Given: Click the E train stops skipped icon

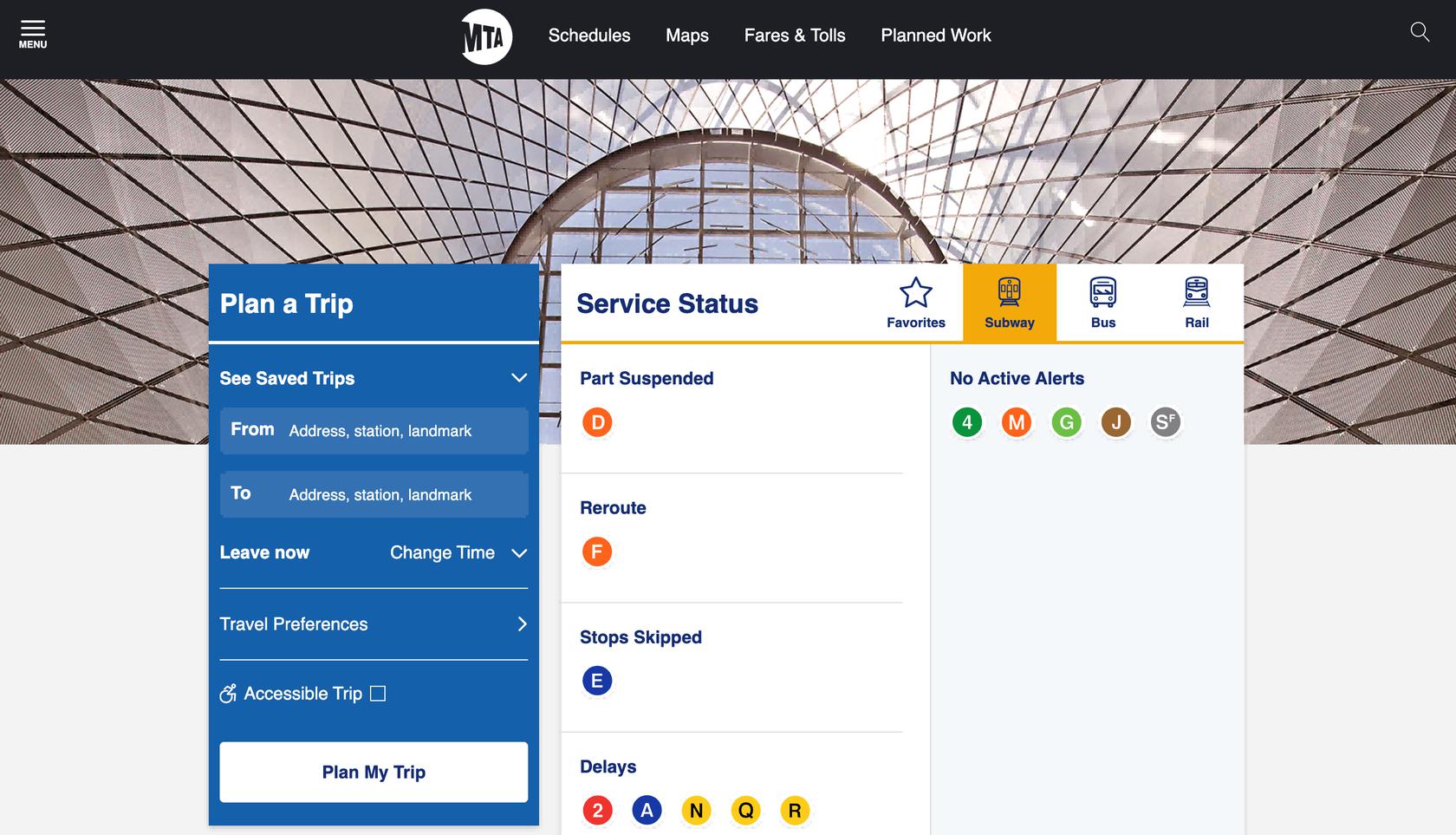Looking at the screenshot, I should pos(596,681).
